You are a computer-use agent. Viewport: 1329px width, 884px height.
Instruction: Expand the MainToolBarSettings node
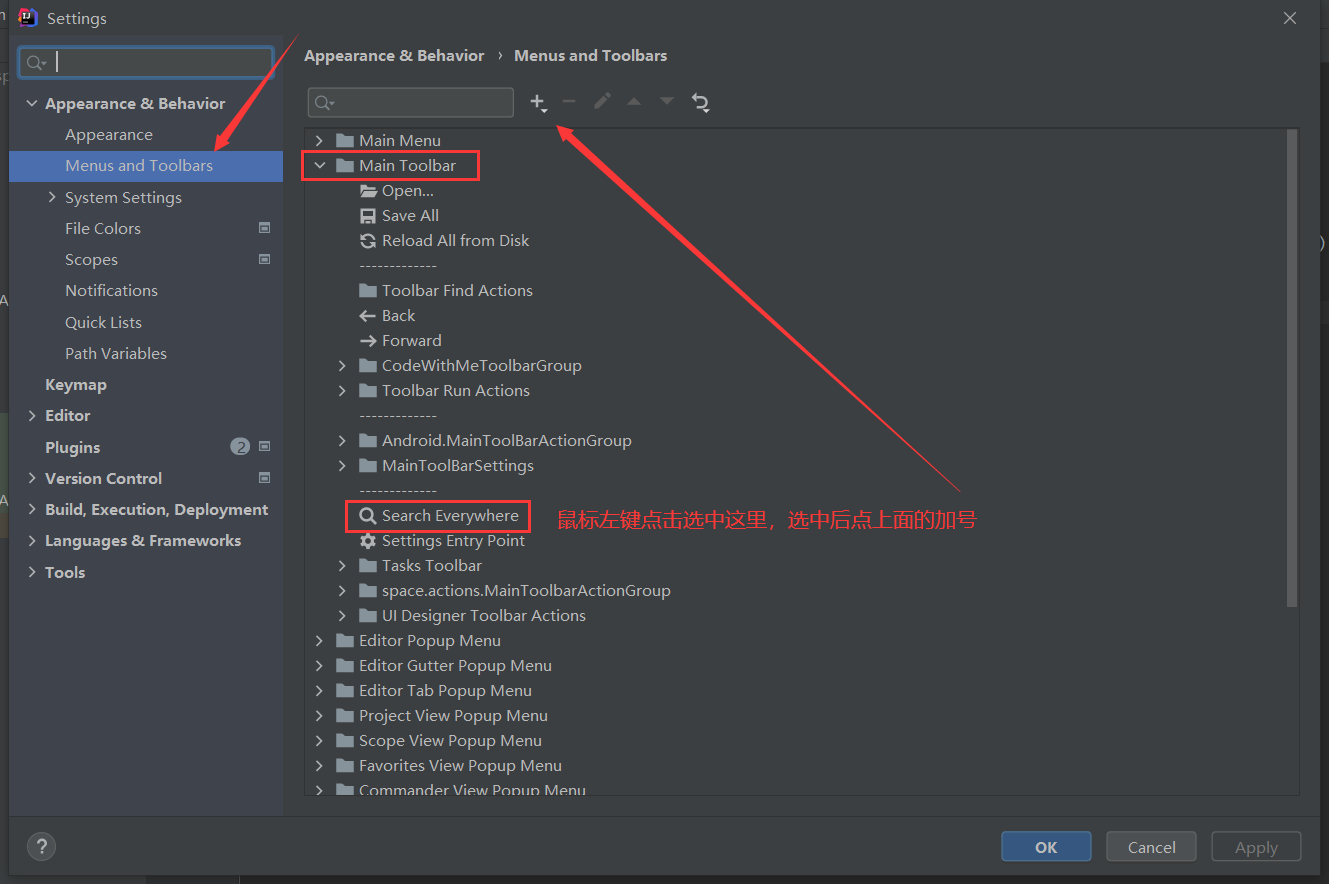[342, 466]
